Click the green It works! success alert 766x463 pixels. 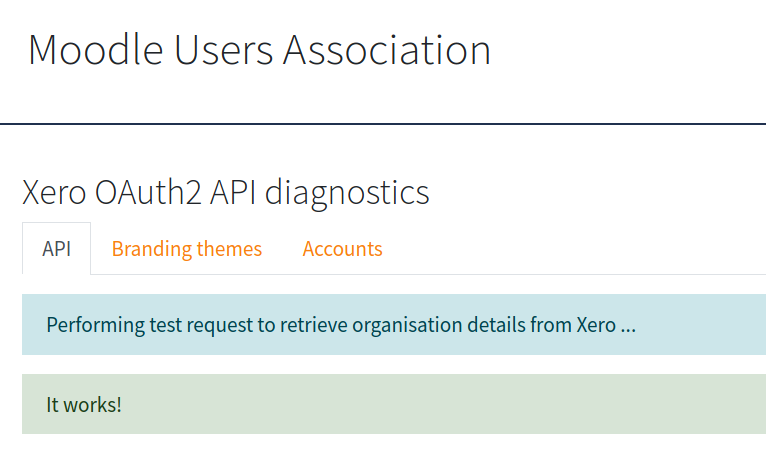coord(394,404)
